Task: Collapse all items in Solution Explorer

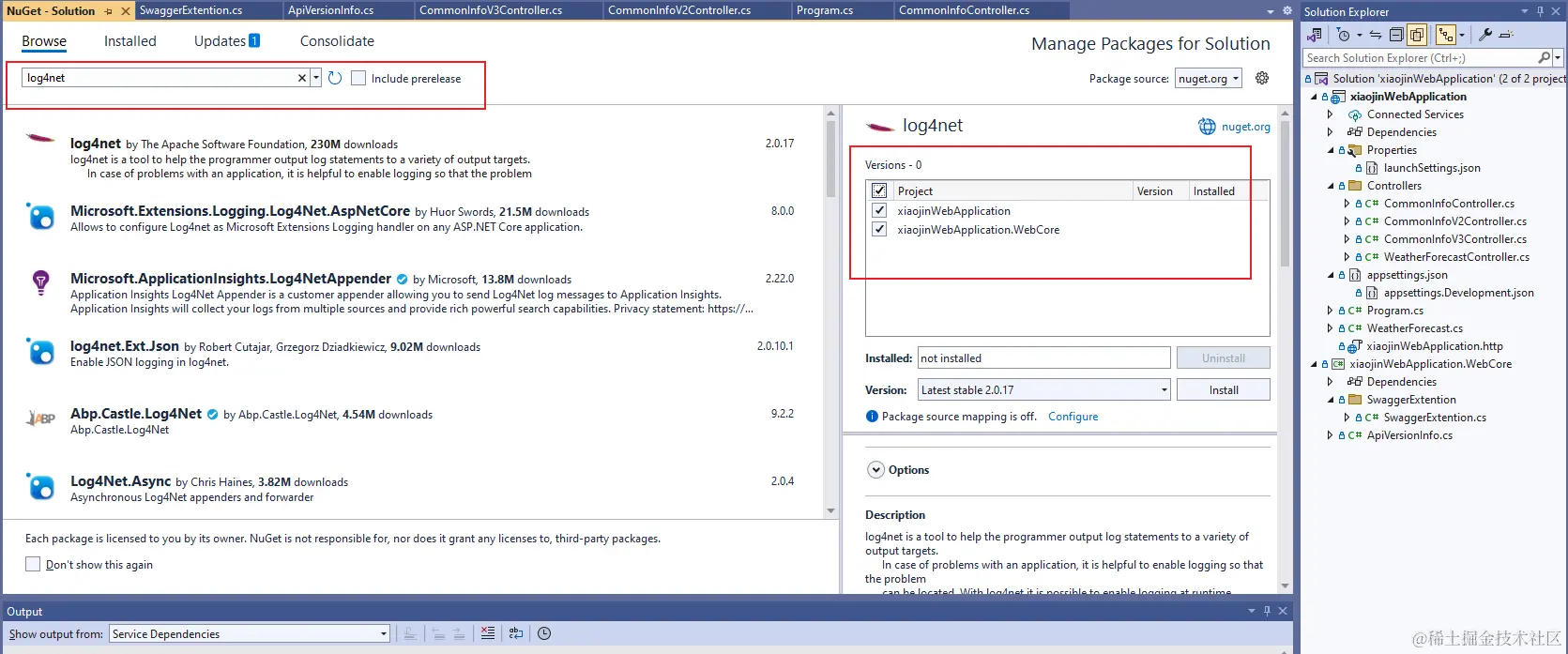Action: coord(1396,35)
